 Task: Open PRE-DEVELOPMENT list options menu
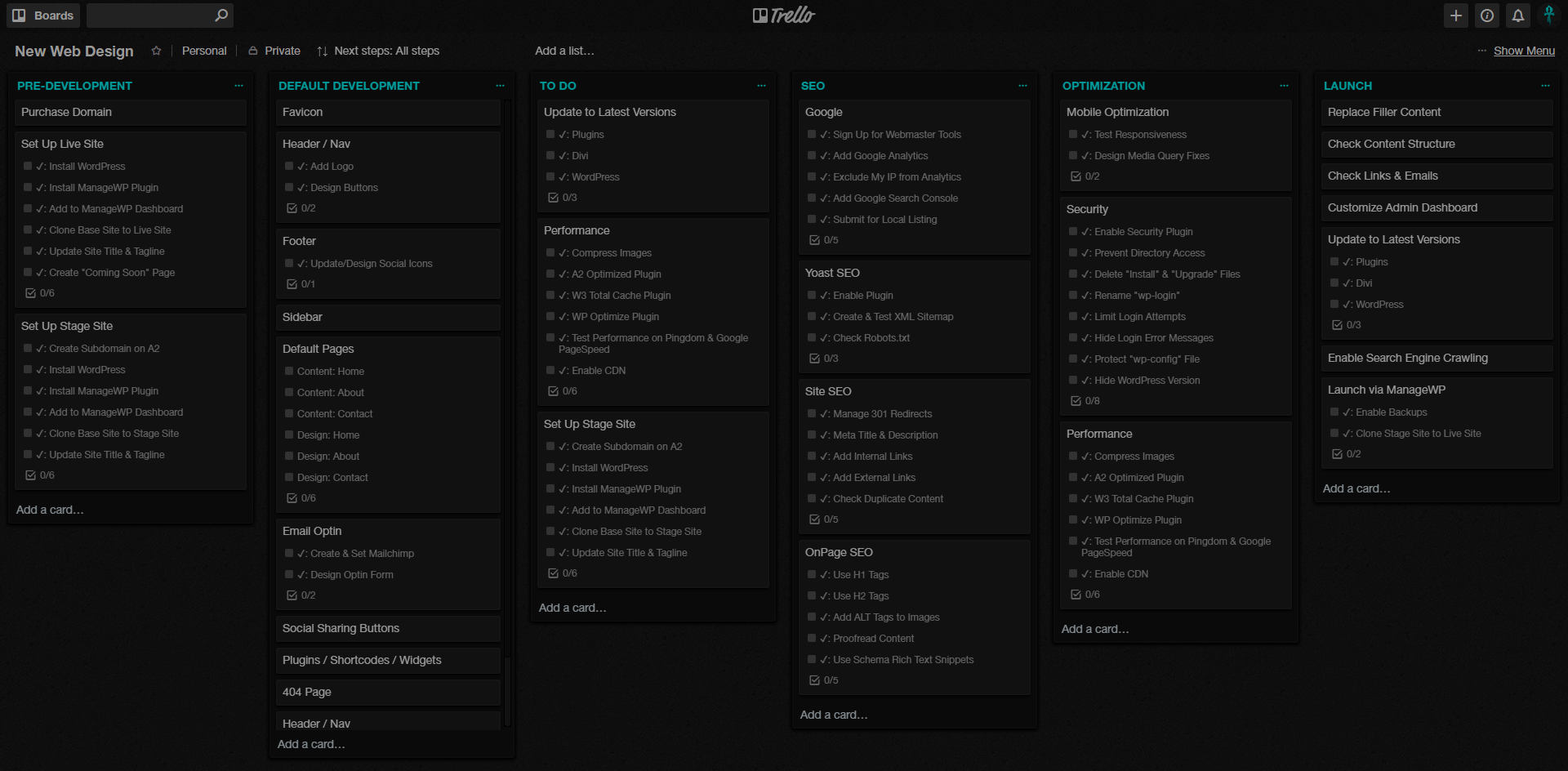tap(238, 86)
